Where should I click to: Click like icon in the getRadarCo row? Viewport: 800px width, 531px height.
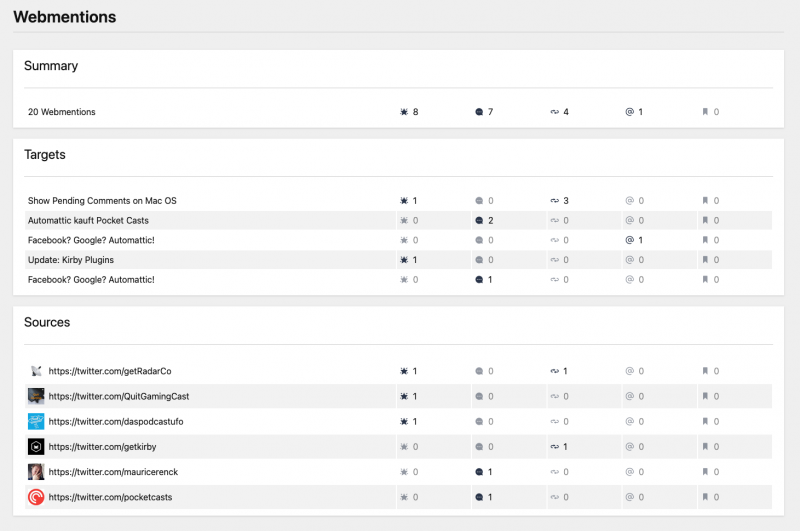click(404, 371)
